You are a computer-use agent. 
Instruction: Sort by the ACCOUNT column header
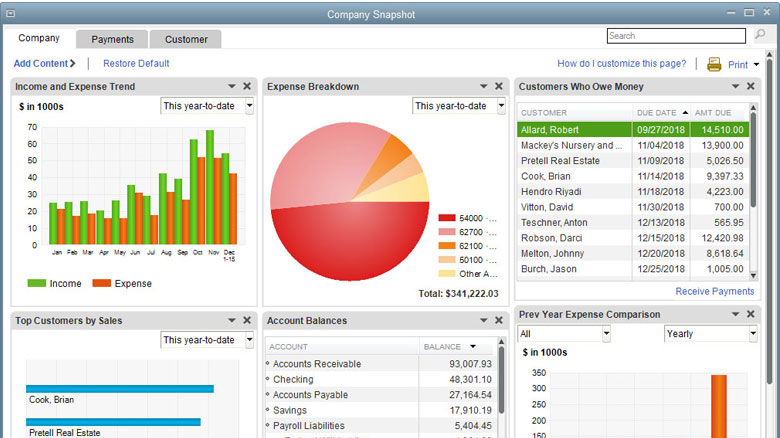click(342, 347)
